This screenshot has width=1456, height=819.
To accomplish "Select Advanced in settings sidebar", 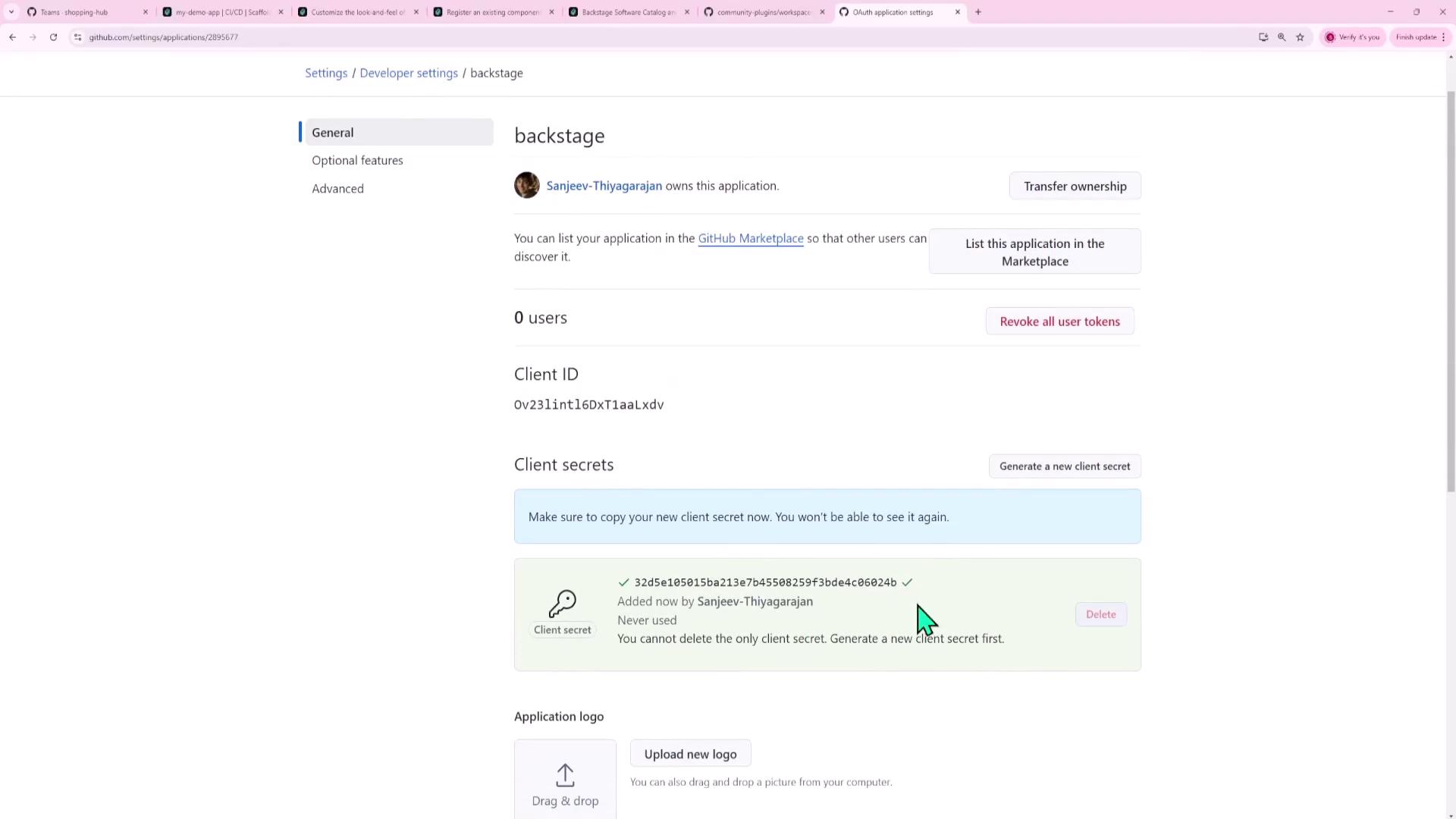I will 337,189.
